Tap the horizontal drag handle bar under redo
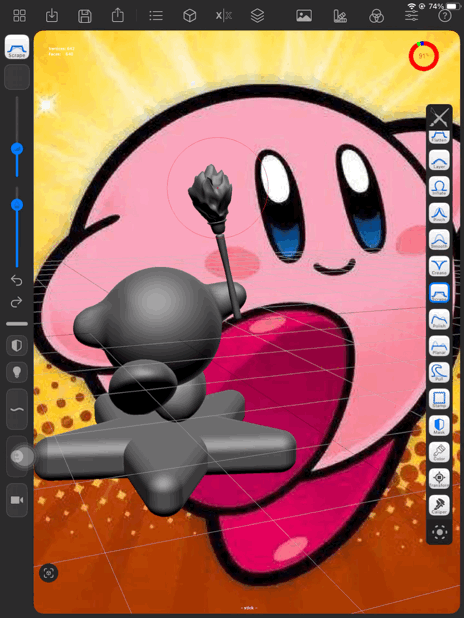Image resolution: width=464 pixels, height=618 pixels. tap(17, 324)
